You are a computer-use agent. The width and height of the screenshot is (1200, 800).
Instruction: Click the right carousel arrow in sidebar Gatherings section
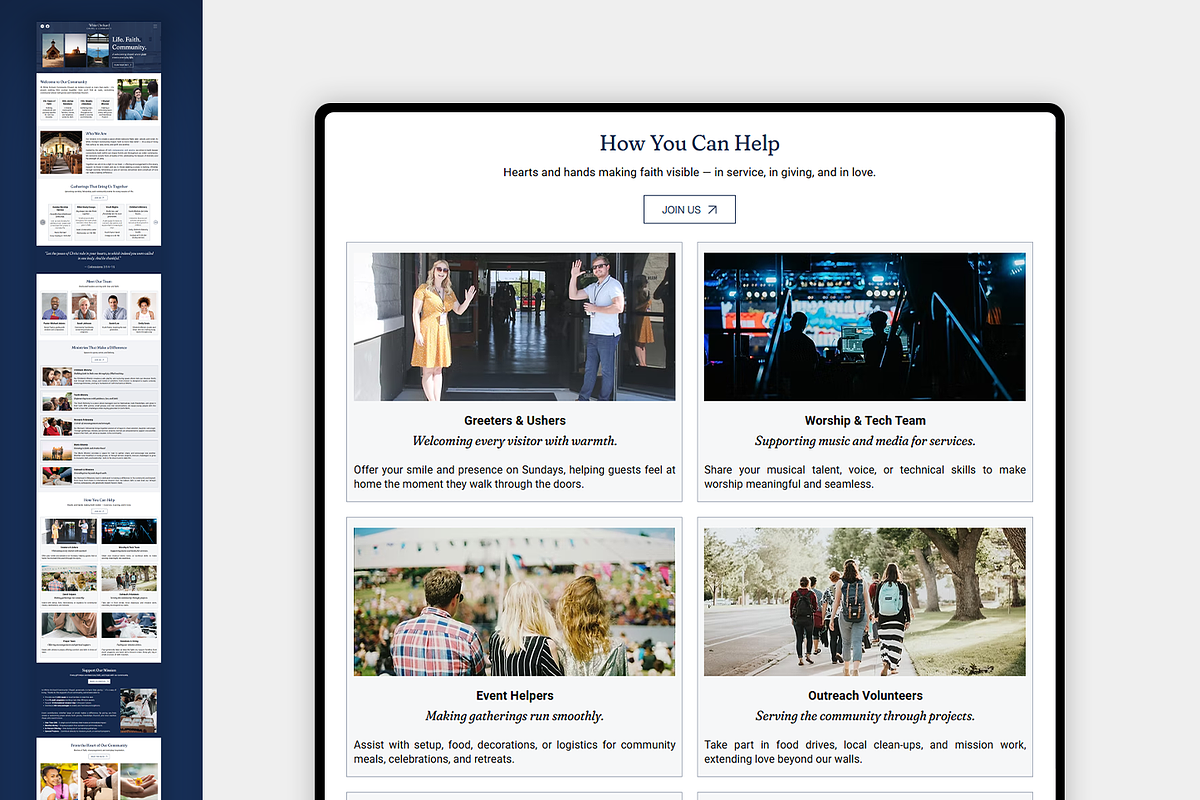pos(155,222)
